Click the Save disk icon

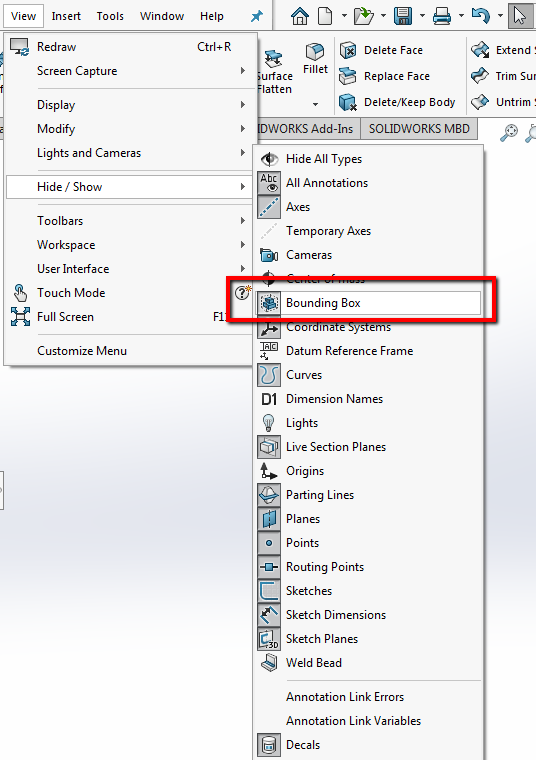pyautogui.click(x=403, y=16)
